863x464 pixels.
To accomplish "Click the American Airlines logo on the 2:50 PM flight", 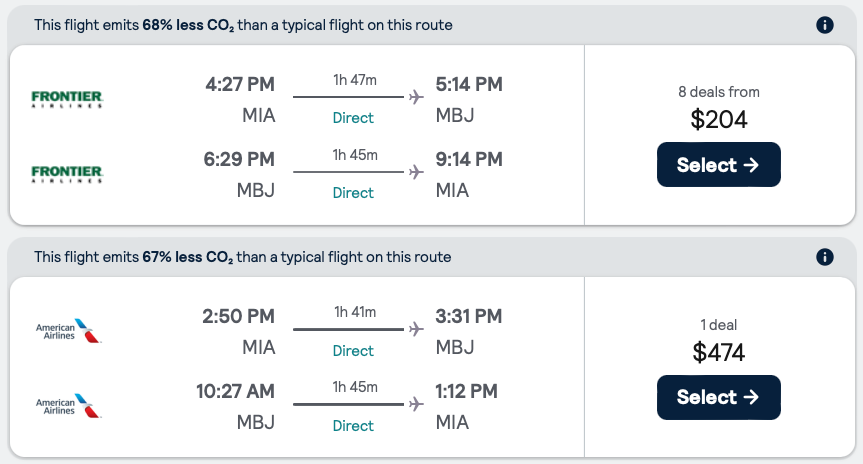I will (x=69, y=331).
